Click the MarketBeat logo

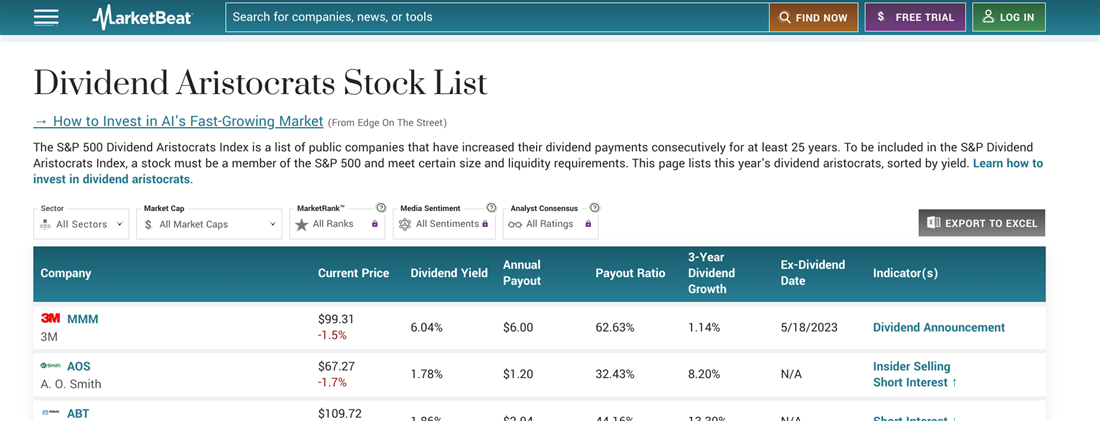[142, 17]
